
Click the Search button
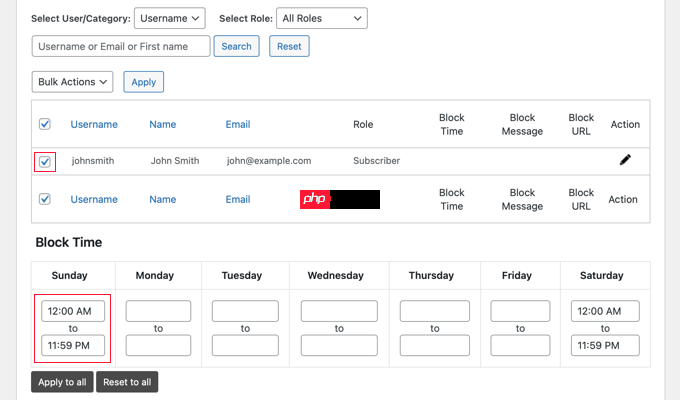tap(236, 46)
